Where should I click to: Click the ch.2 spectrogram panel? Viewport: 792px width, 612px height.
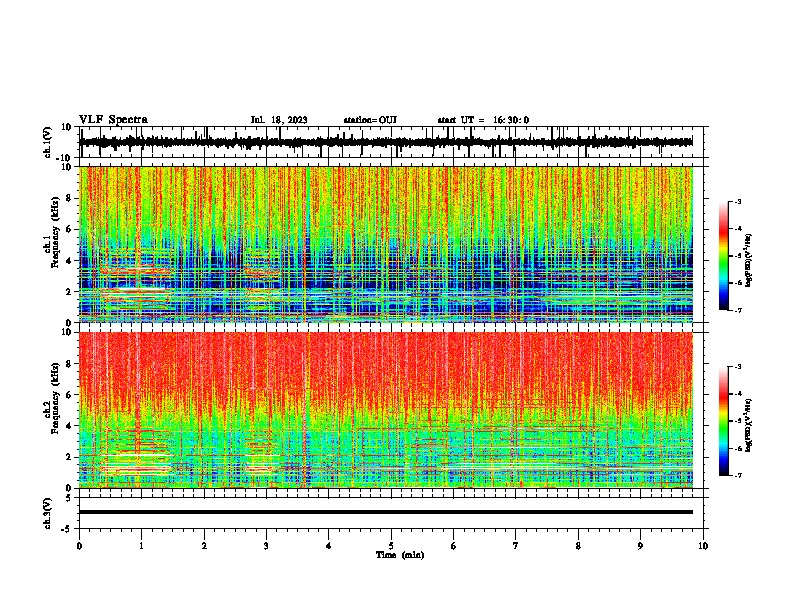[386, 410]
